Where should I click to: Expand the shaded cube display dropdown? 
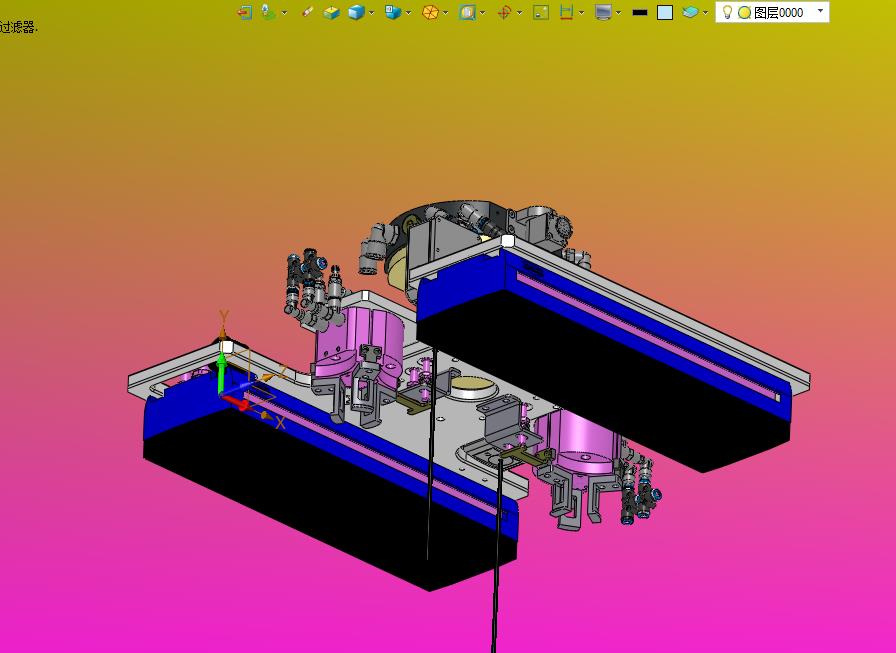[372, 13]
